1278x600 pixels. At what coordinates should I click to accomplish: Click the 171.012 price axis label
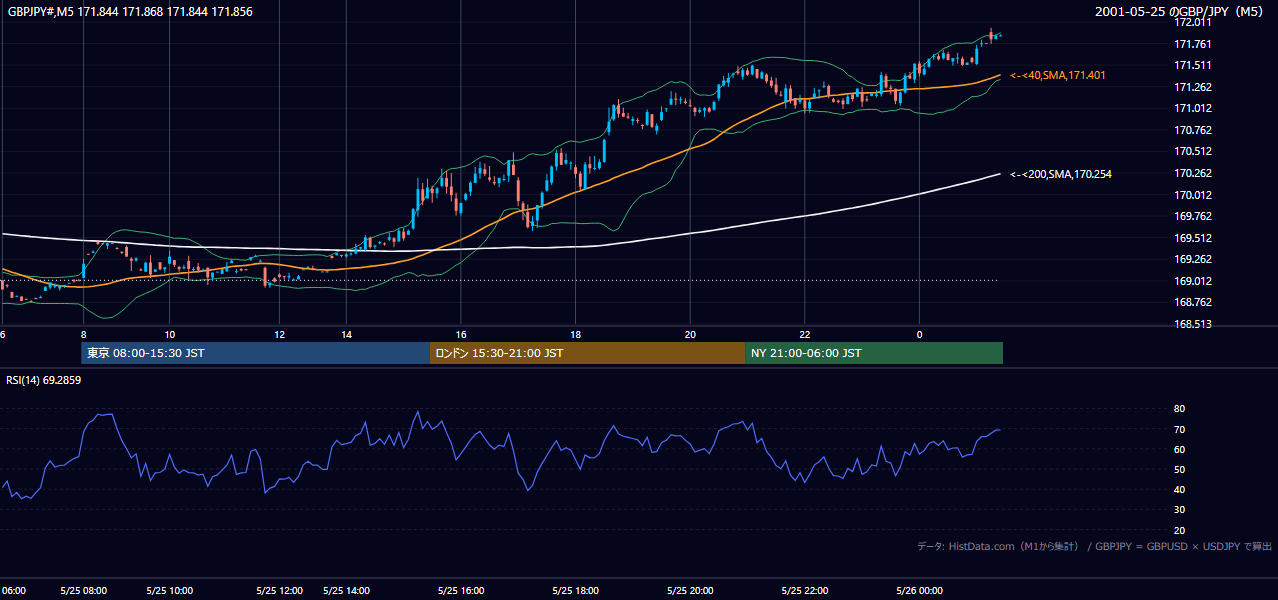click(x=1193, y=108)
